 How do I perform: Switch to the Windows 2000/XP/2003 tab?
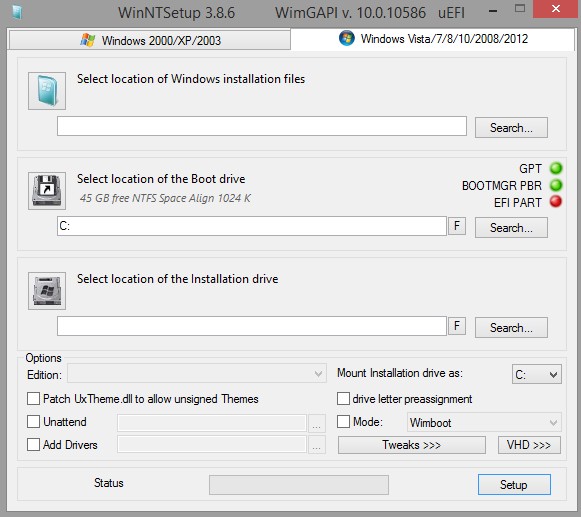(x=150, y=40)
